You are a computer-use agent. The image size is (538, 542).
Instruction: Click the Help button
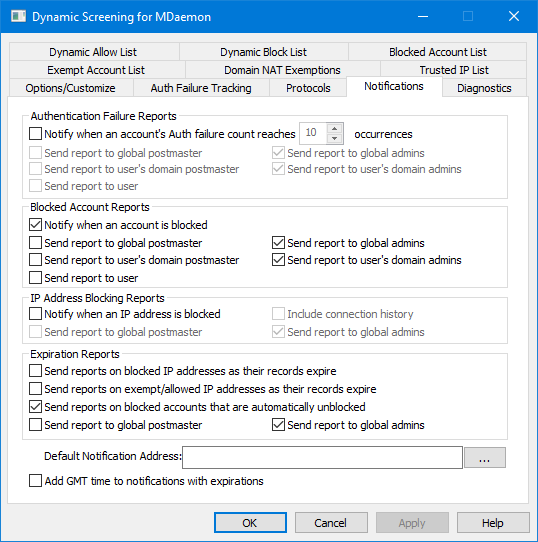coord(493,523)
